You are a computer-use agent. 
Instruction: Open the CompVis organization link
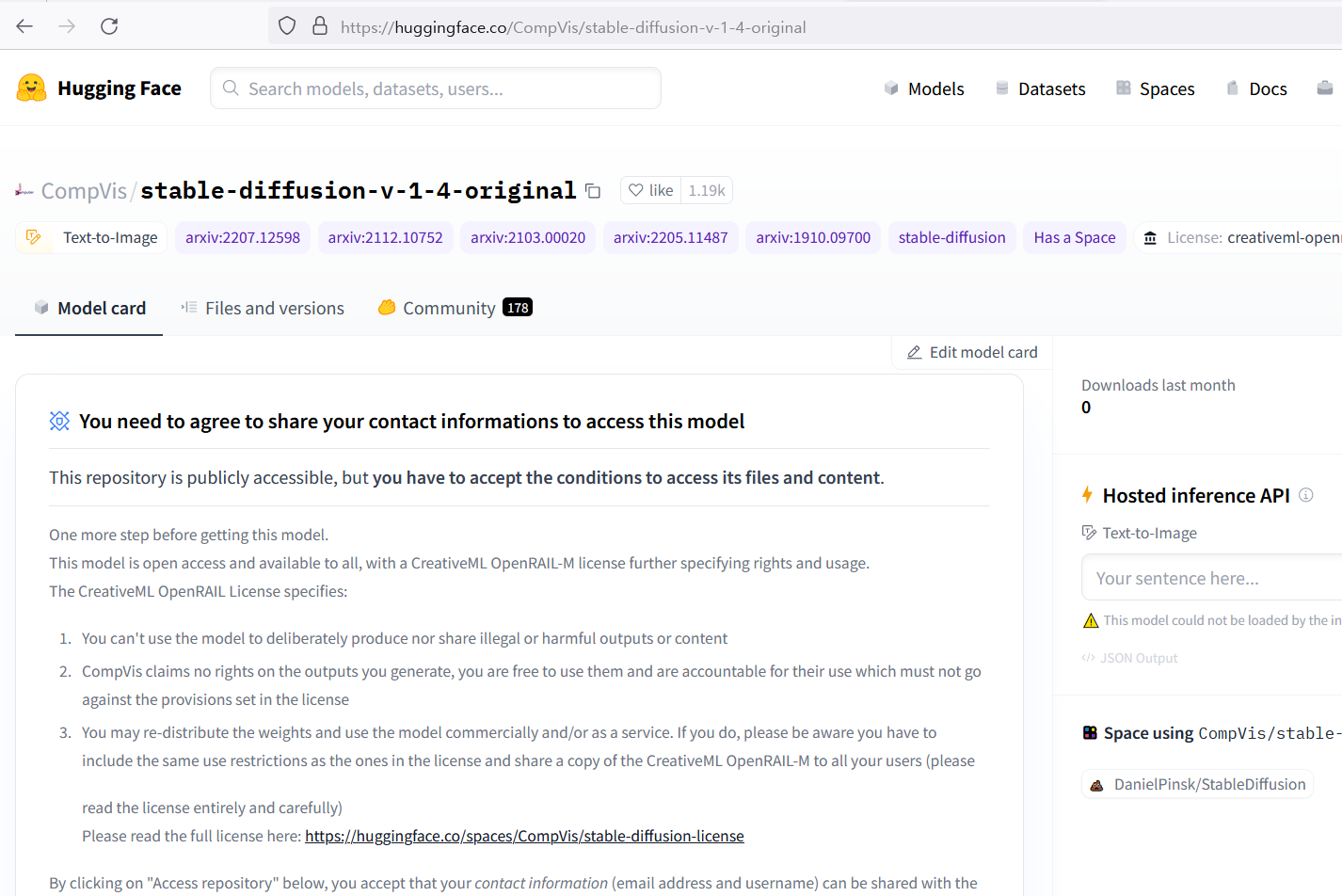tap(84, 191)
